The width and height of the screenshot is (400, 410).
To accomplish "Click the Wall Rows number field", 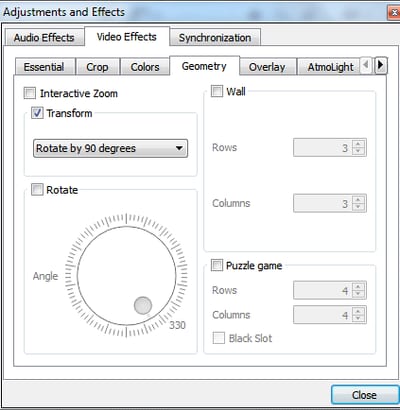I will click(323, 148).
